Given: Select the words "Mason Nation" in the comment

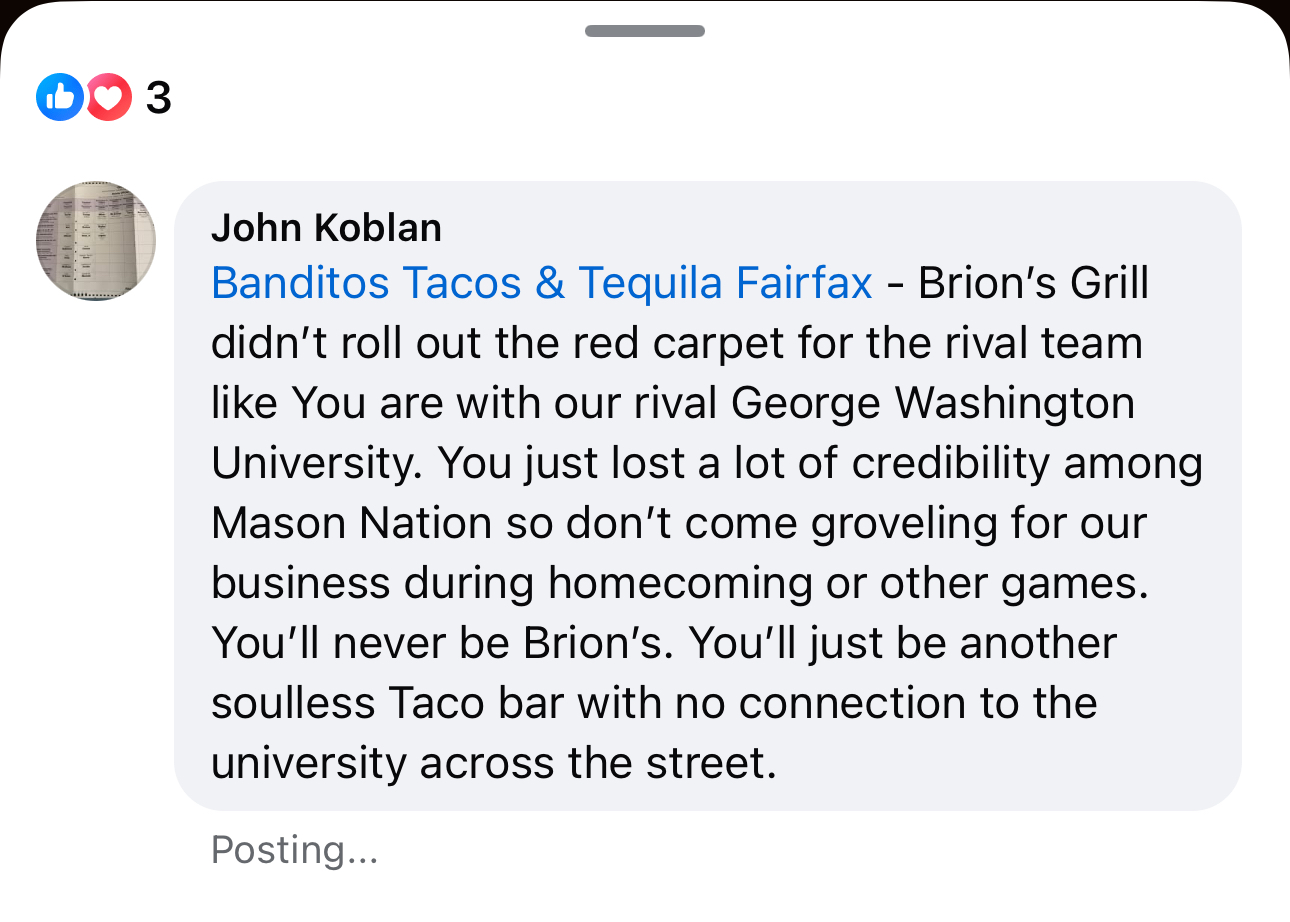Looking at the screenshot, I should (351, 523).
